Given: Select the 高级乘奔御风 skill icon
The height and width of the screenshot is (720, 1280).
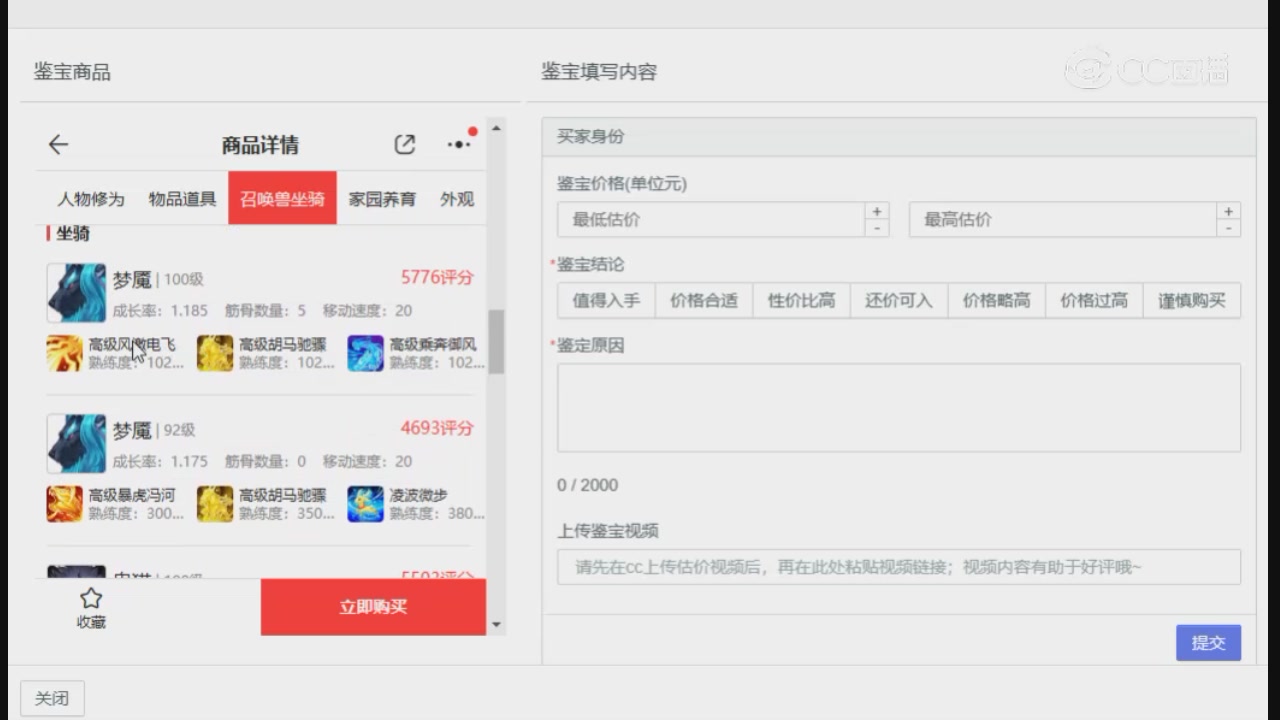Looking at the screenshot, I should [x=365, y=353].
